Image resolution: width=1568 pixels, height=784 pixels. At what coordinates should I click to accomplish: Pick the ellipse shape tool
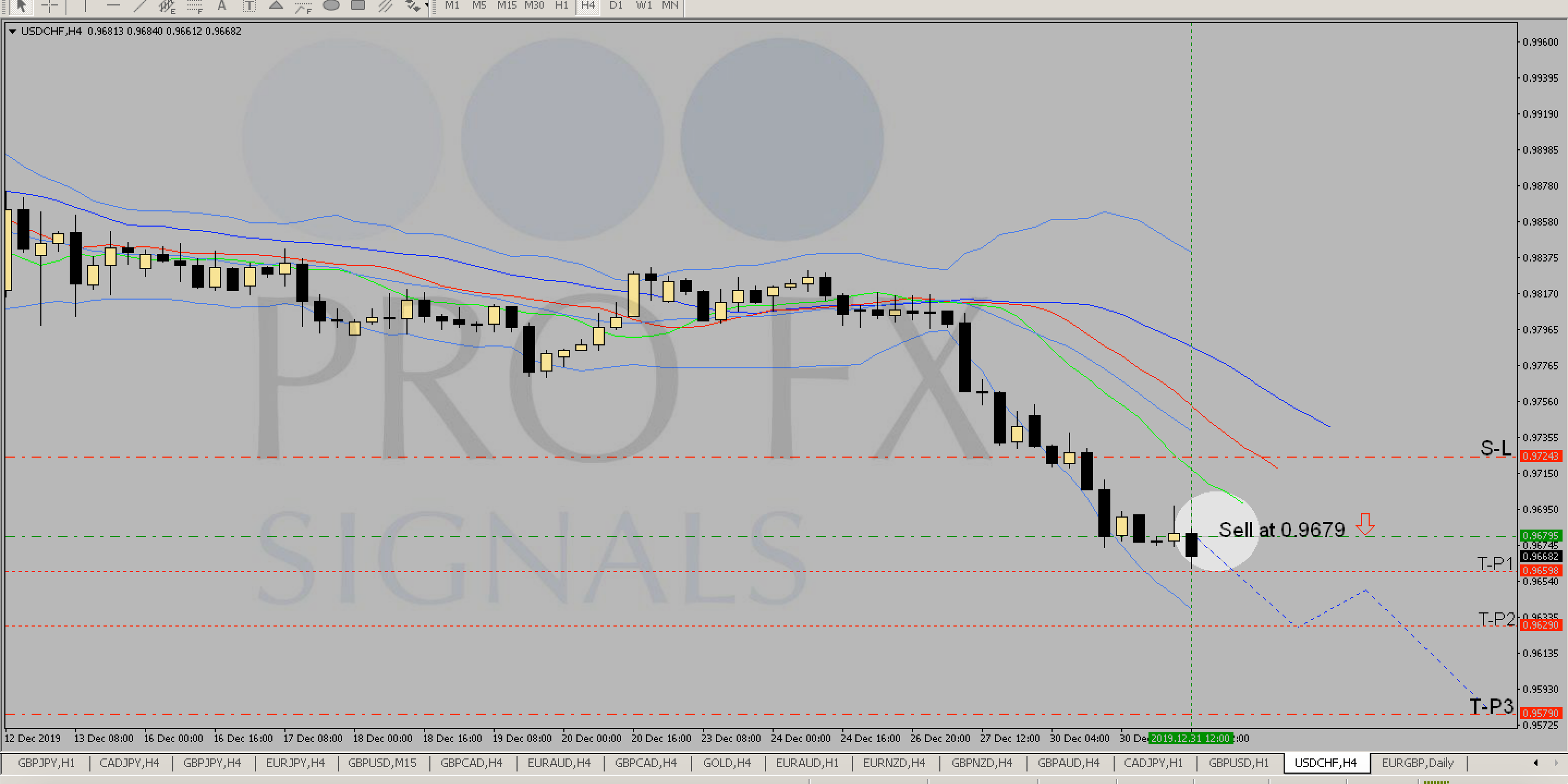coord(331,5)
